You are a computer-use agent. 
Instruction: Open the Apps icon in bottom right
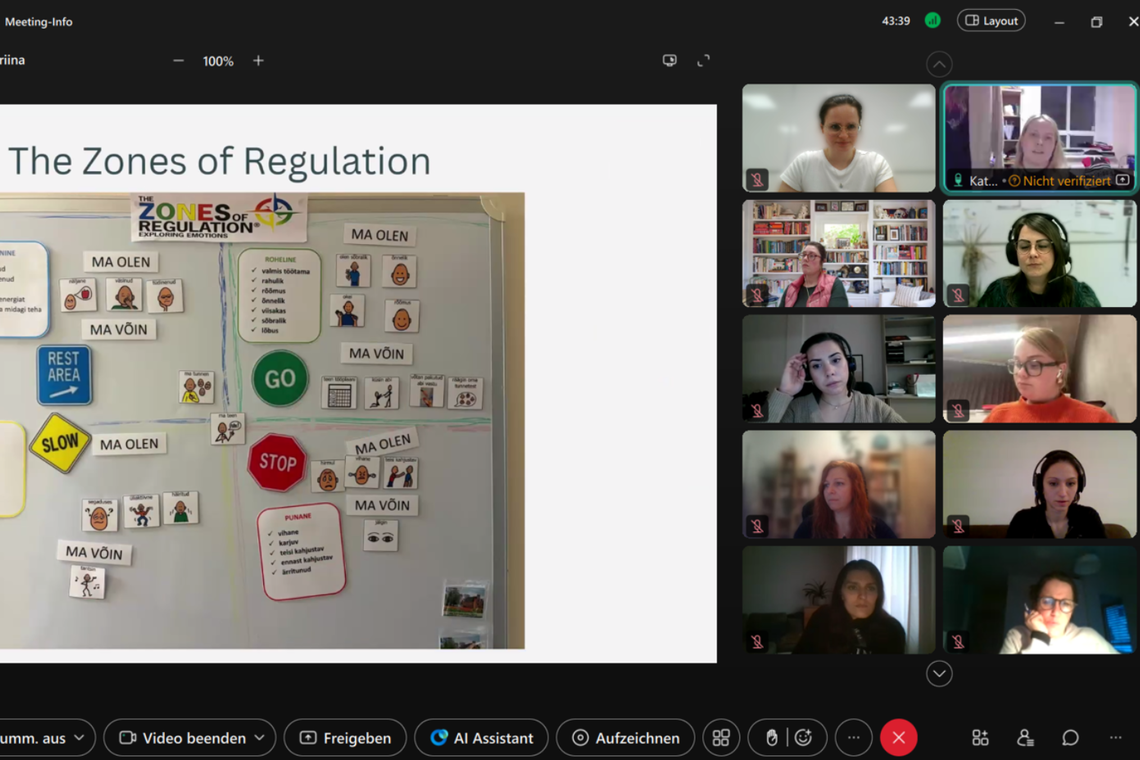(980, 738)
